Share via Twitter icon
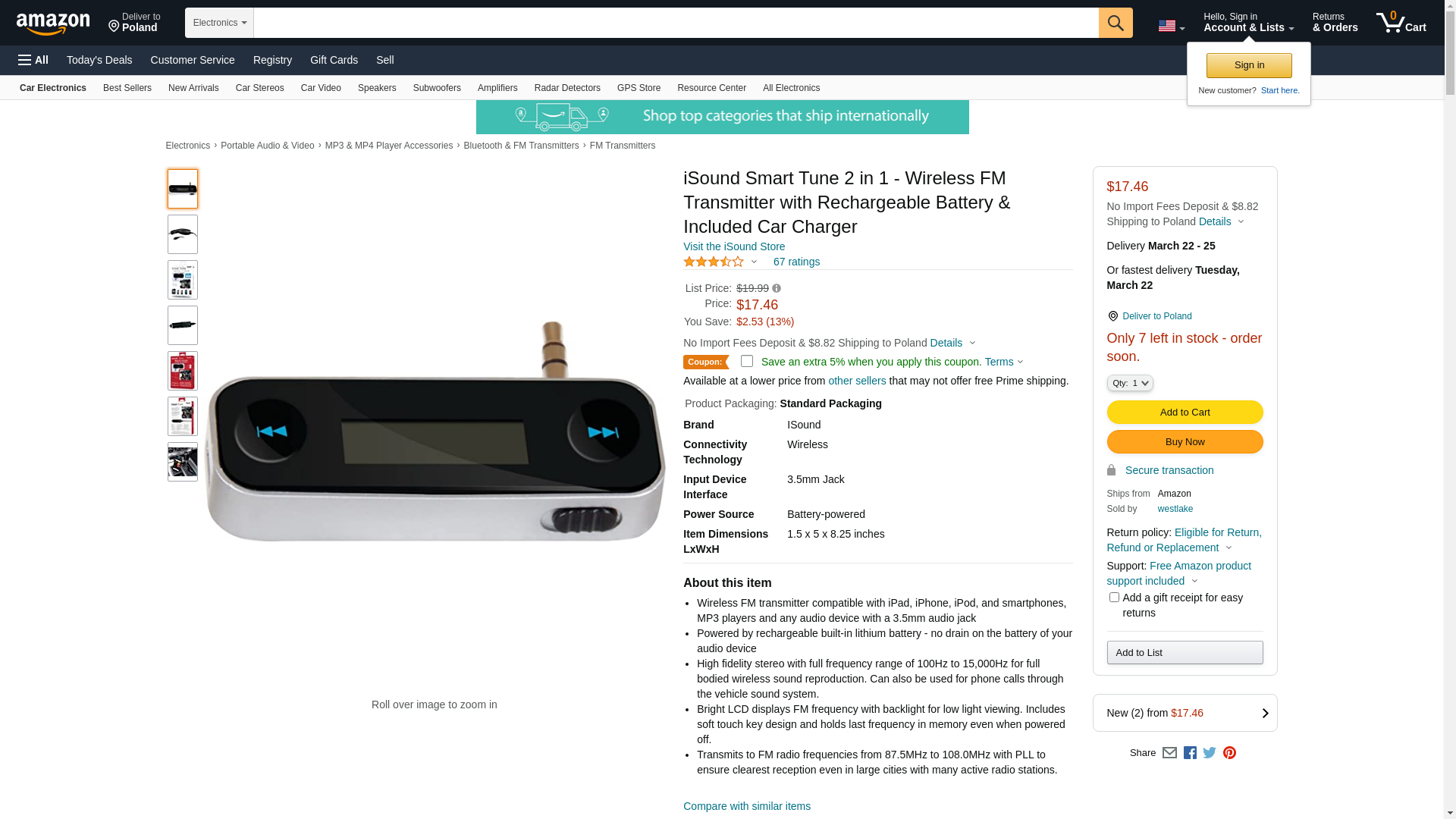The width and height of the screenshot is (1456, 819). click(1210, 753)
